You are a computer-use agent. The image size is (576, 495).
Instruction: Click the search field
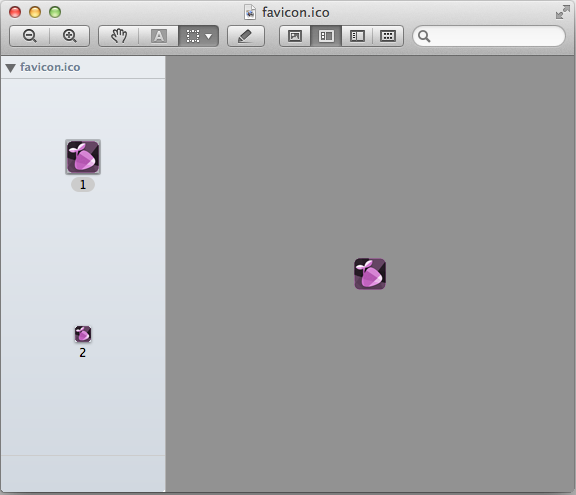pyautogui.click(x=489, y=36)
